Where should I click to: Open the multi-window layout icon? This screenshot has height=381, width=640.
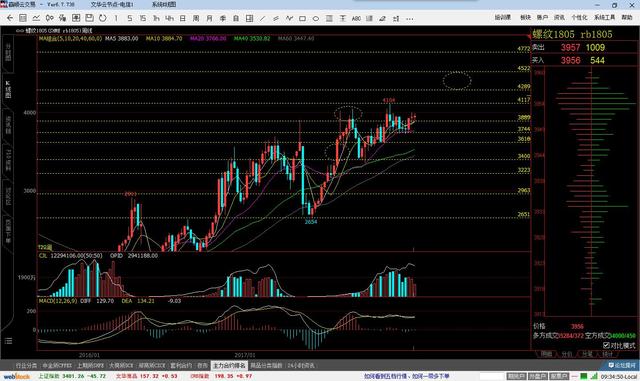[x=249, y=18]
